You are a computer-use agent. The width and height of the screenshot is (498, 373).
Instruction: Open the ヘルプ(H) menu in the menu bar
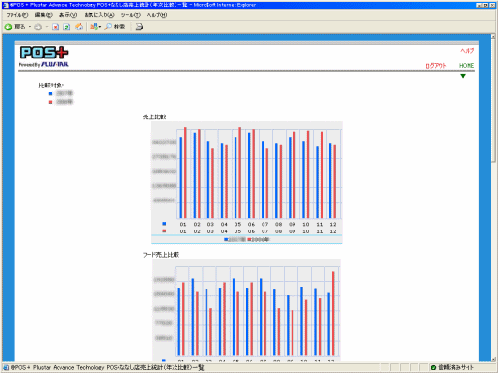[x=157, y=15]
